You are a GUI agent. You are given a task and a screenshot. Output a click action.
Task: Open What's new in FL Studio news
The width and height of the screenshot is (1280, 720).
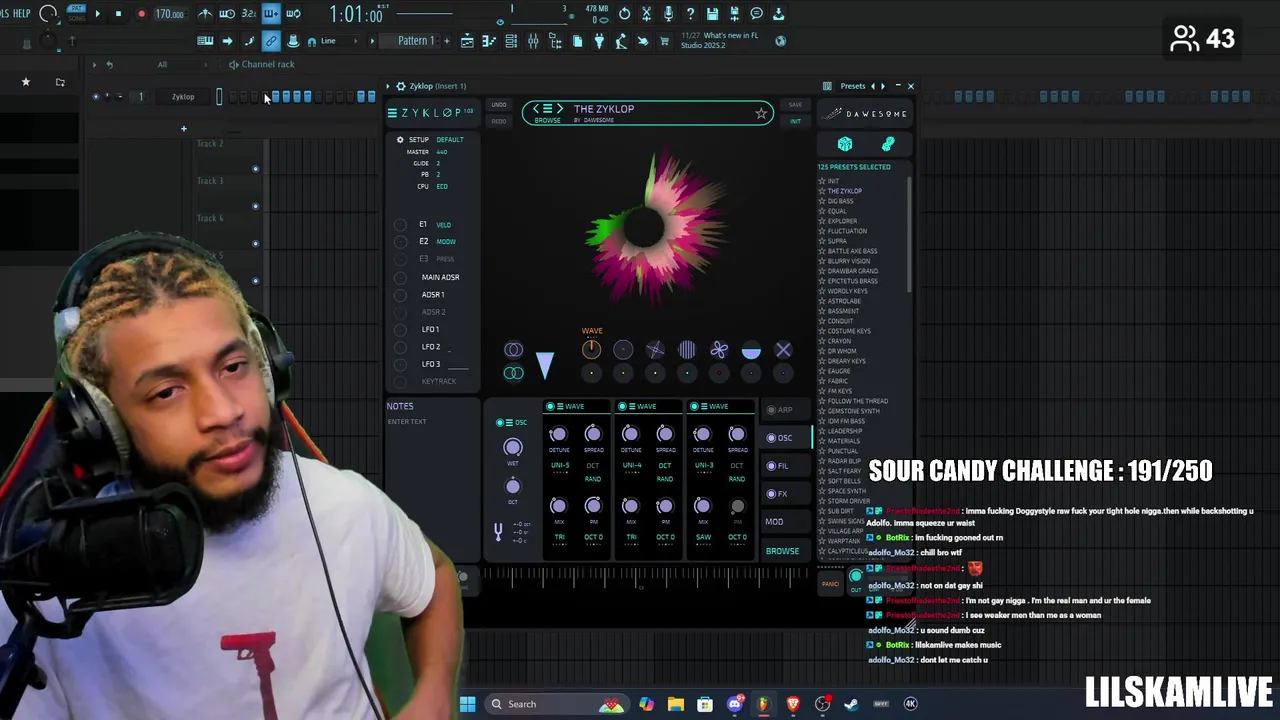point(720,40)
